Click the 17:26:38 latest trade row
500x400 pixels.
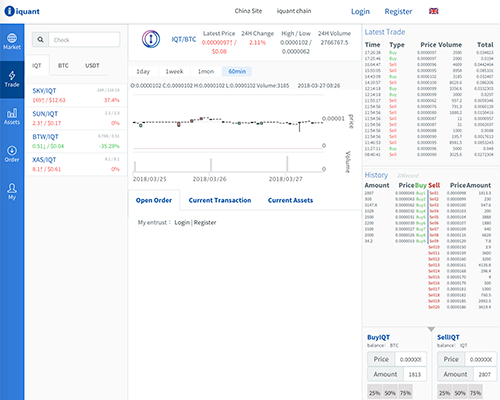[429, 53]
